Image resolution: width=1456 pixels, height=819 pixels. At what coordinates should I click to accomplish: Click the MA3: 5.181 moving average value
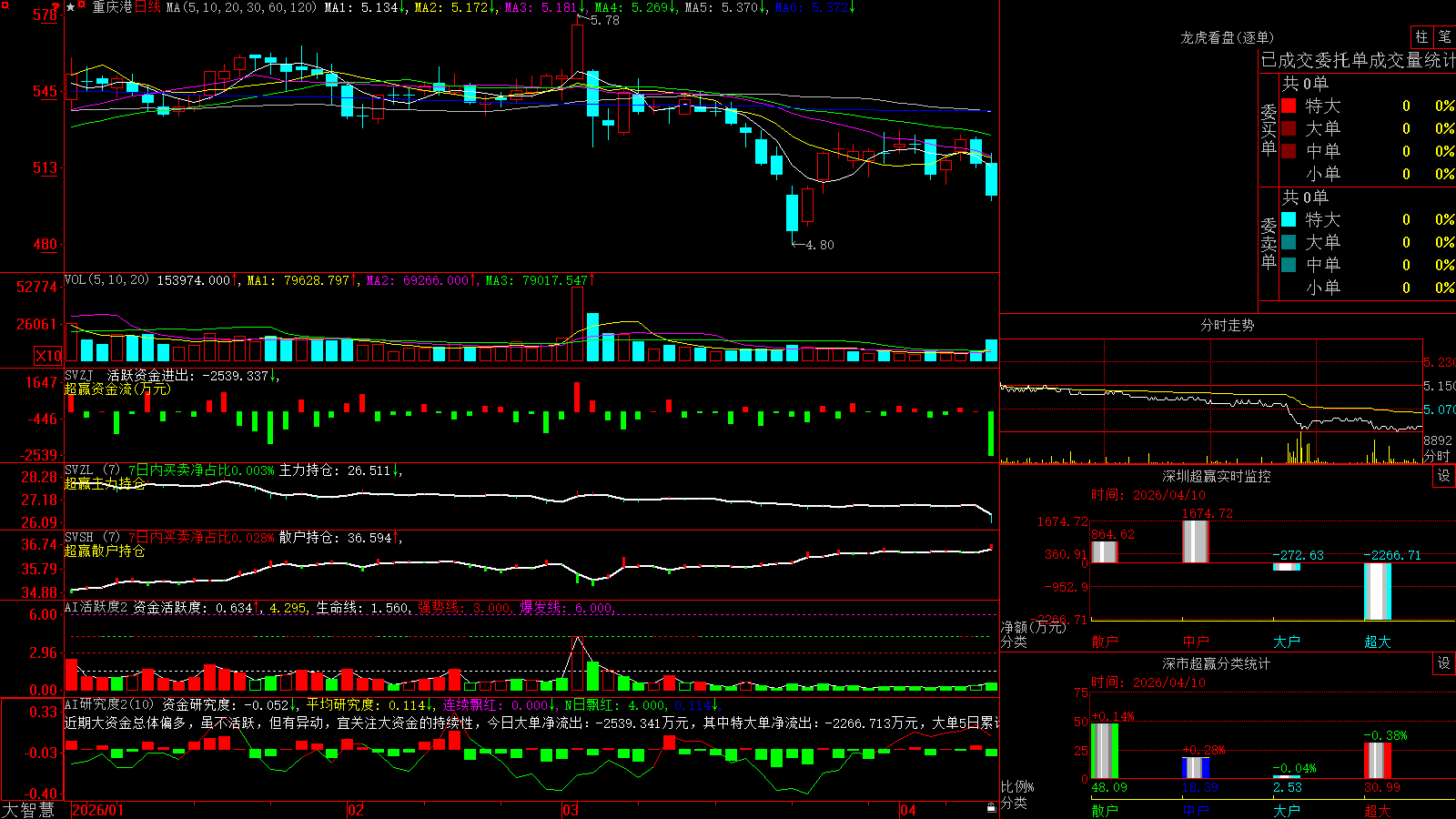[x=544, y=7]
